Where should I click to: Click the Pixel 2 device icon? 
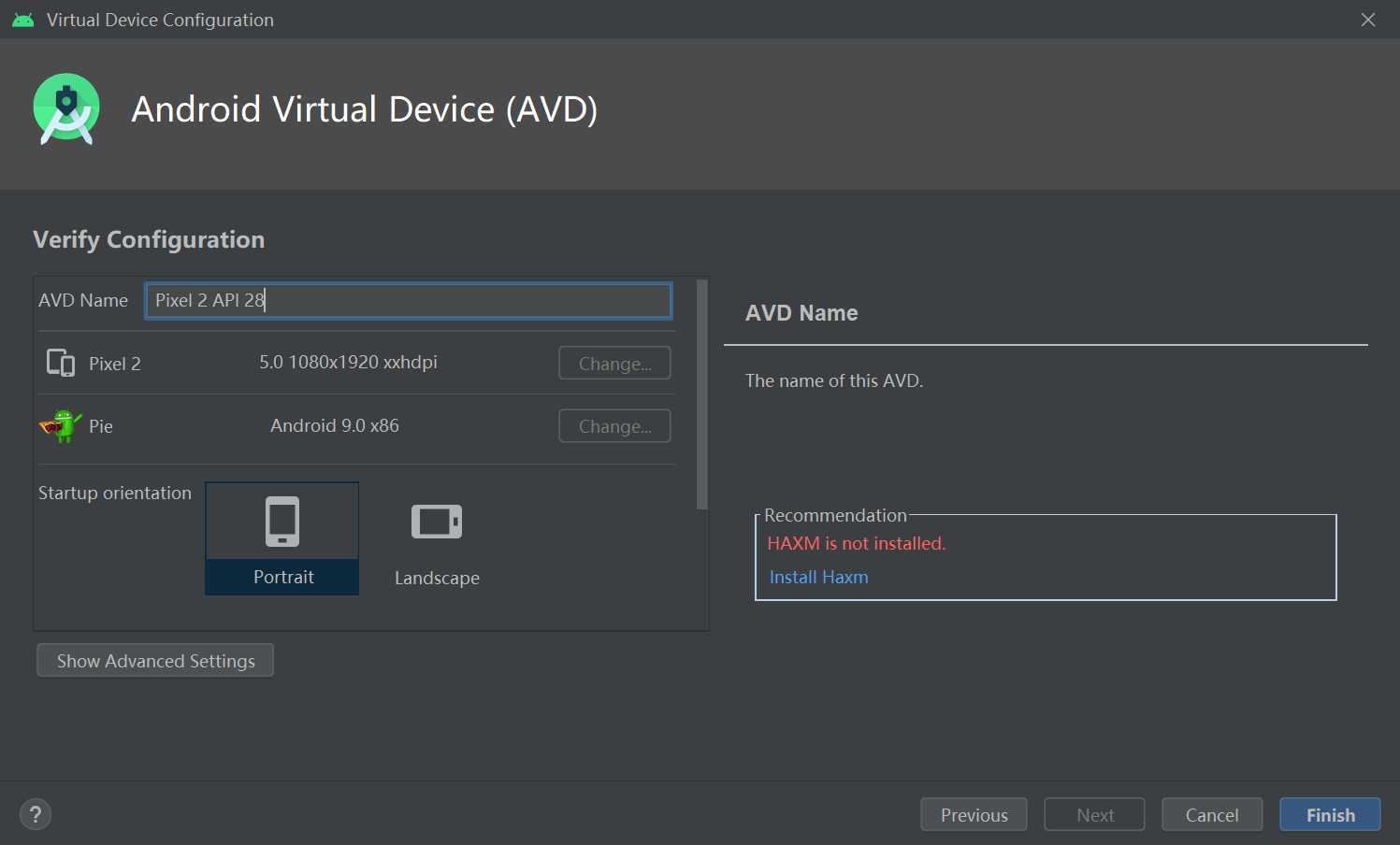(x=61, y=363)
